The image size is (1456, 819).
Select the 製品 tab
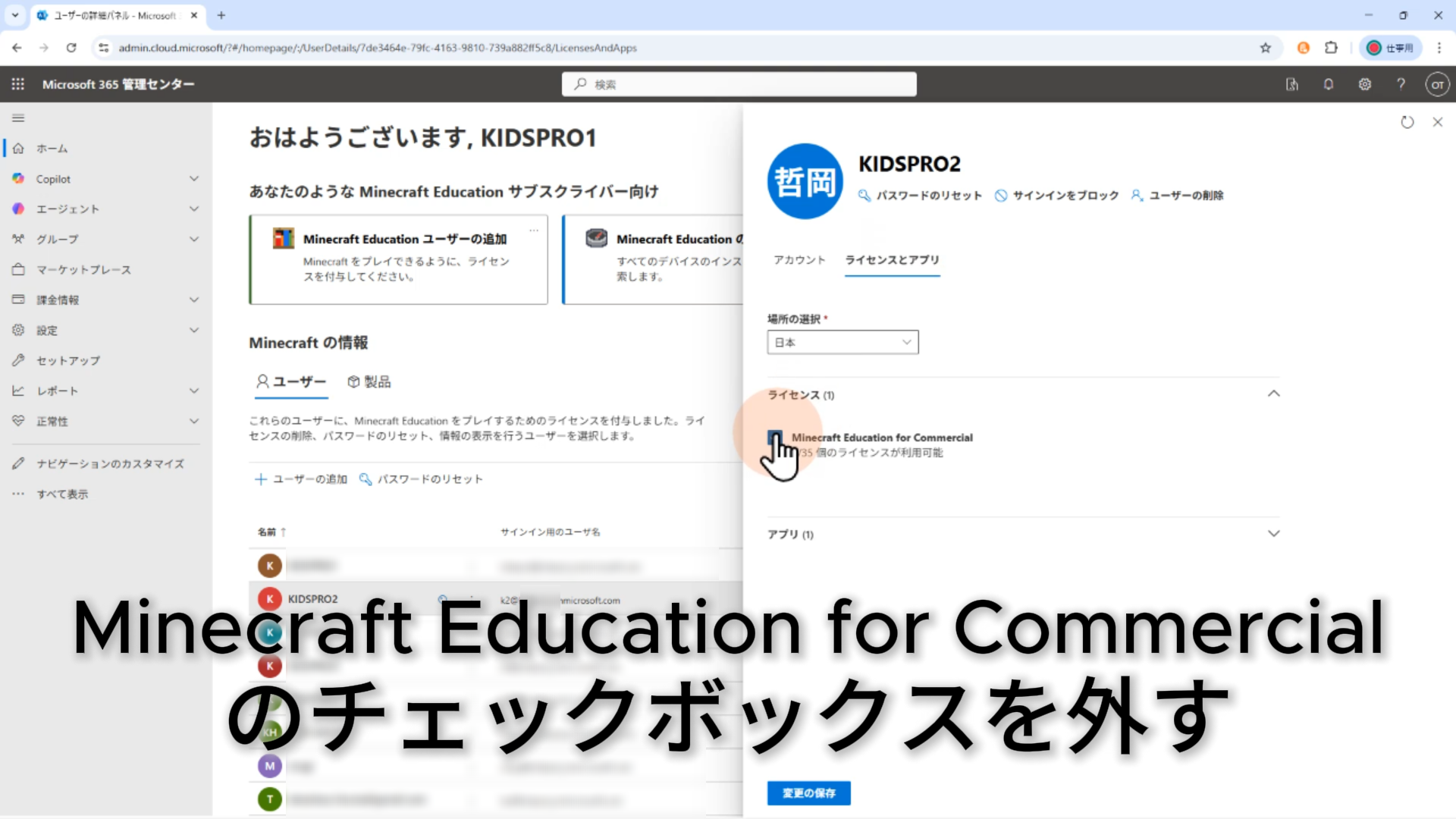[369, 381]
